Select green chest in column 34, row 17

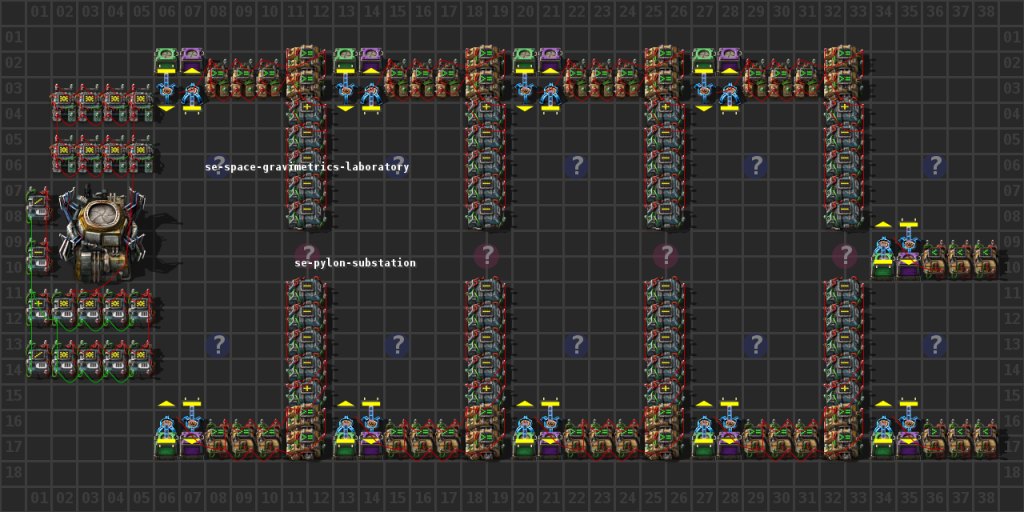click(x=883, y=447)
